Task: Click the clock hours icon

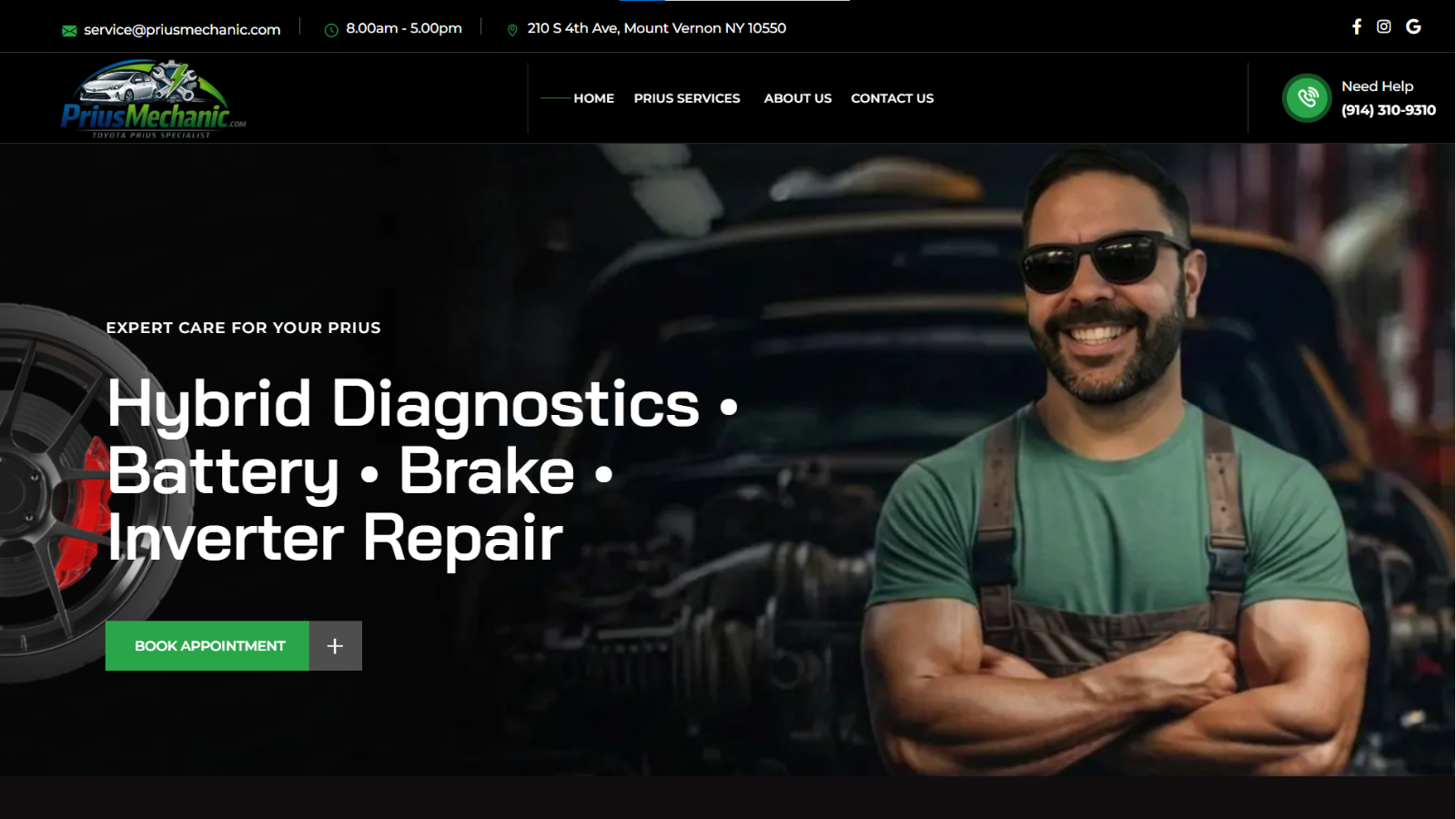Action: coord(331,30)
